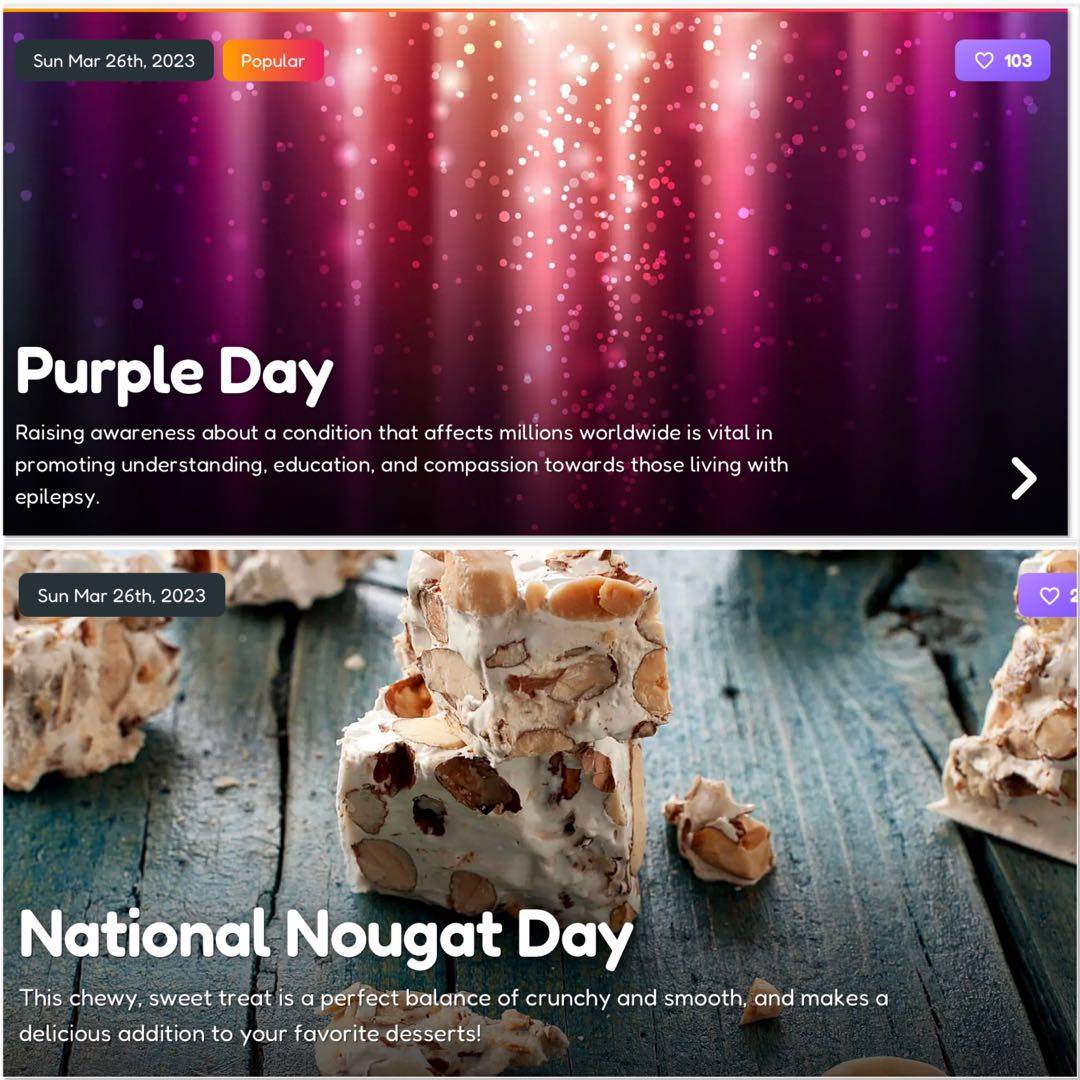Open the National Nougat Day title link

326,937
